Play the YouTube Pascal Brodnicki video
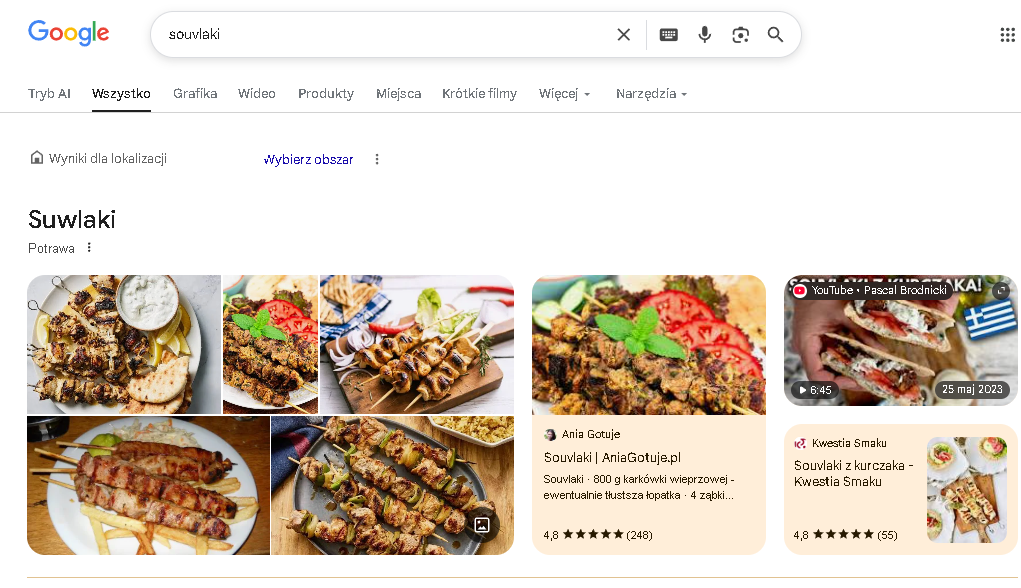 pyautogui.click(x=901, y=341)
